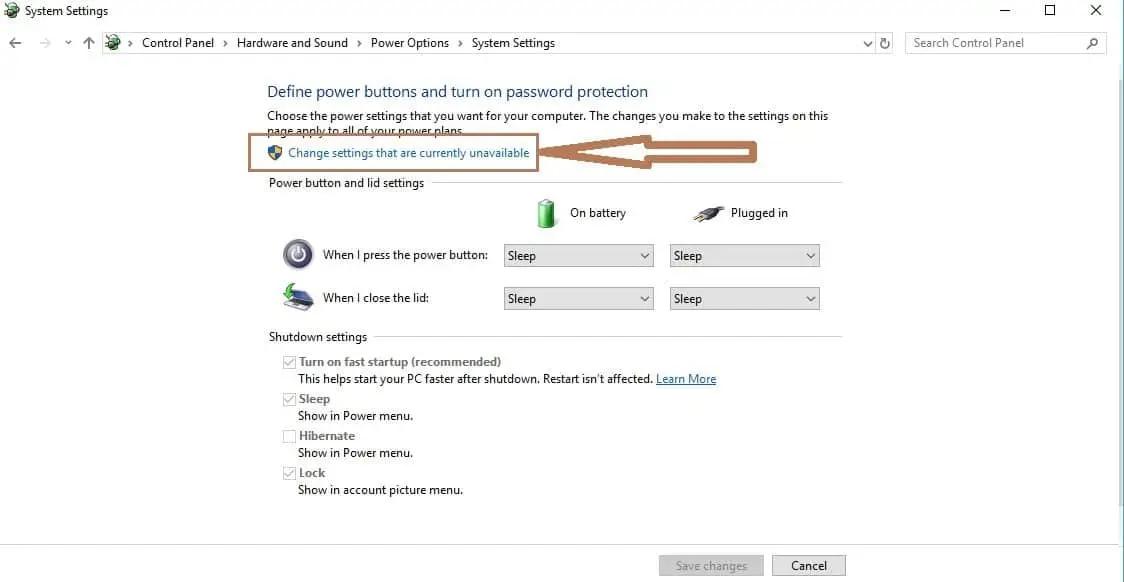
Task: Toggle Turn on fast startup checkbox
Action: [289, 363]
